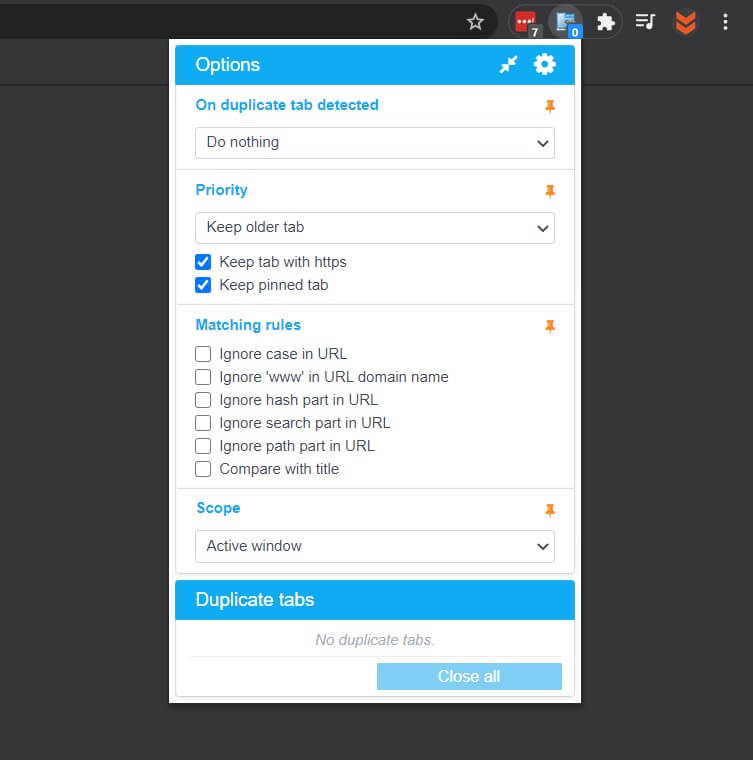Click the Duplicate Tabs extension icon
The height and width of the screenshot is (760, 753).
565,22
